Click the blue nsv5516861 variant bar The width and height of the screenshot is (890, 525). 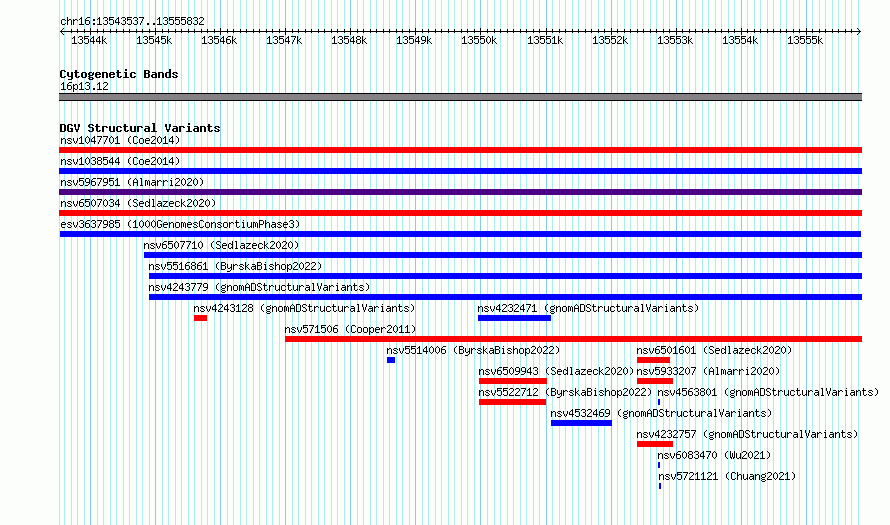[x=505, y=276]
